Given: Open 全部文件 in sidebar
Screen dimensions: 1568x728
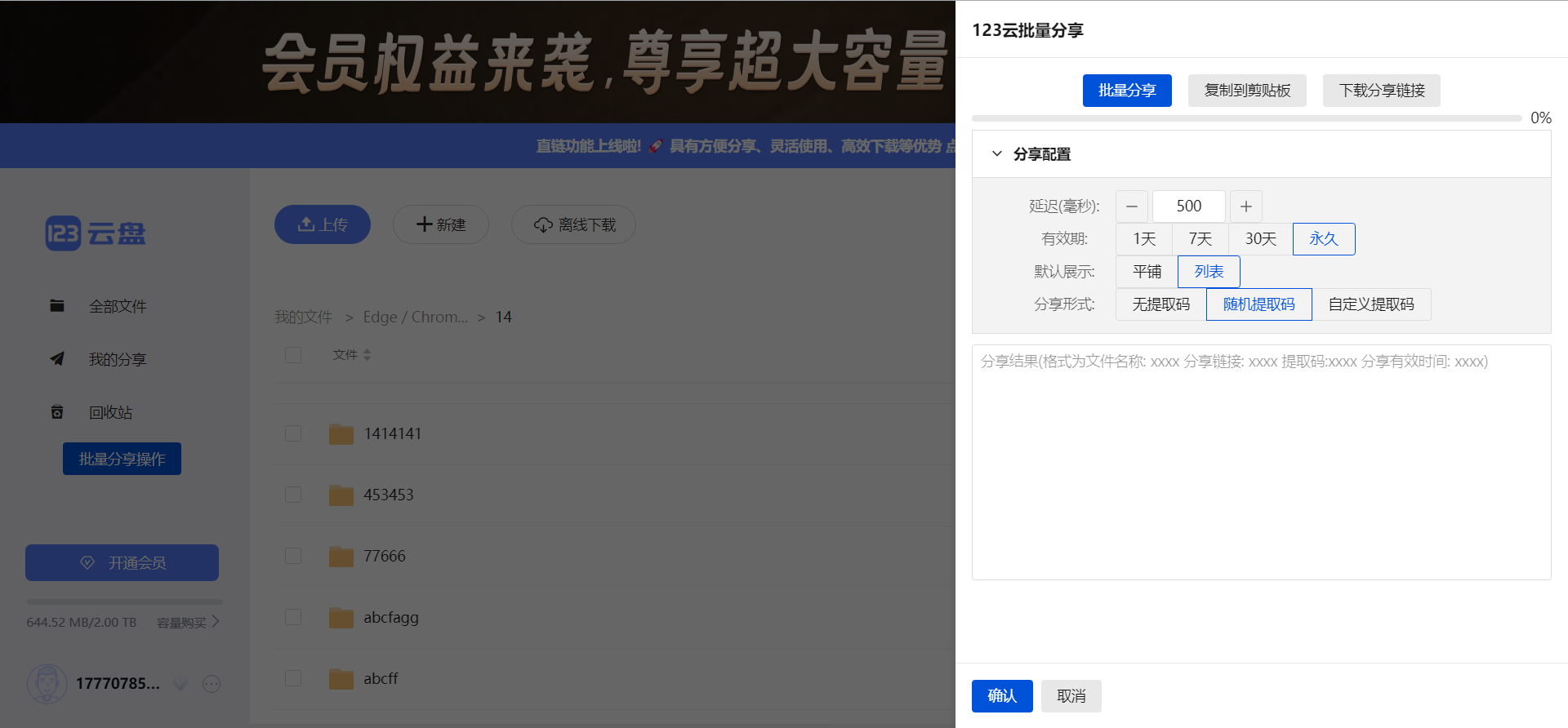Looking at the screenshot, I should click(x=117, y=306).
